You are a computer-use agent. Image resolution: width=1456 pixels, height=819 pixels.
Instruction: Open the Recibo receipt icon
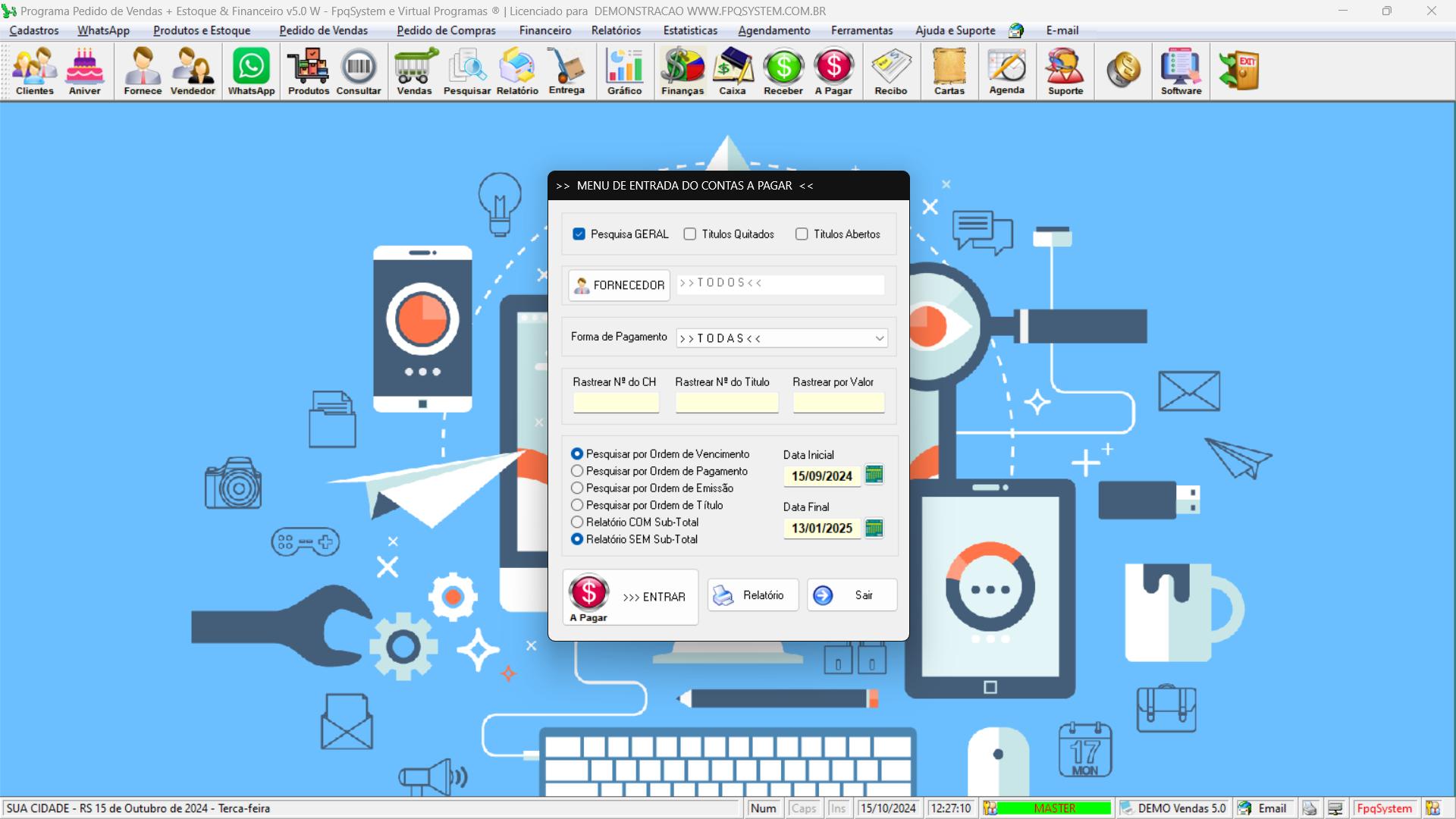pos(891,71)
